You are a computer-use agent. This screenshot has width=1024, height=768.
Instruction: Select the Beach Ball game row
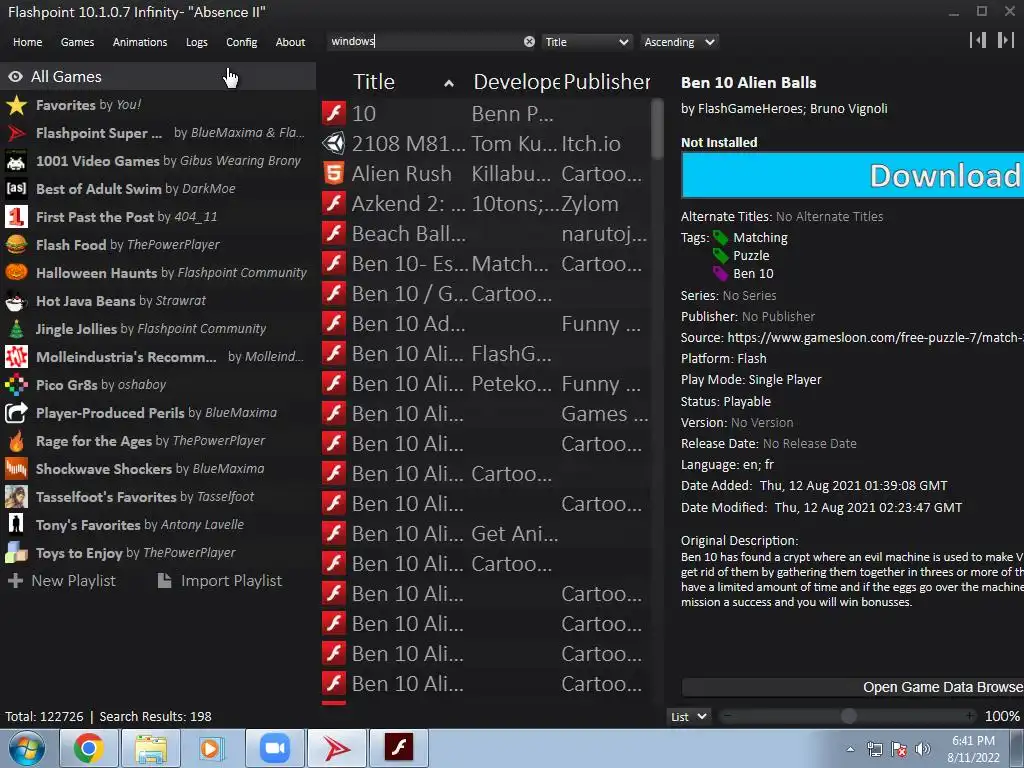click(x=485, y=233)
